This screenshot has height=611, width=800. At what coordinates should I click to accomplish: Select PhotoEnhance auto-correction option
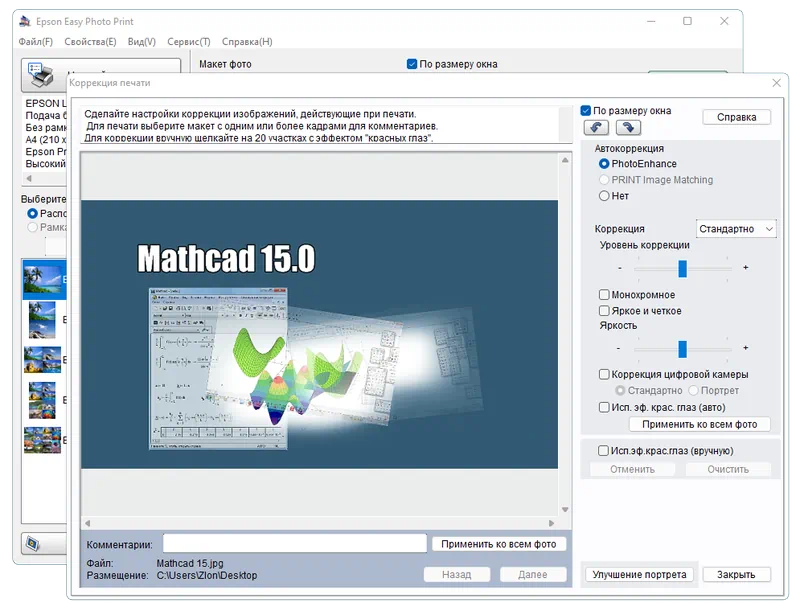click(x=604, y=164)
